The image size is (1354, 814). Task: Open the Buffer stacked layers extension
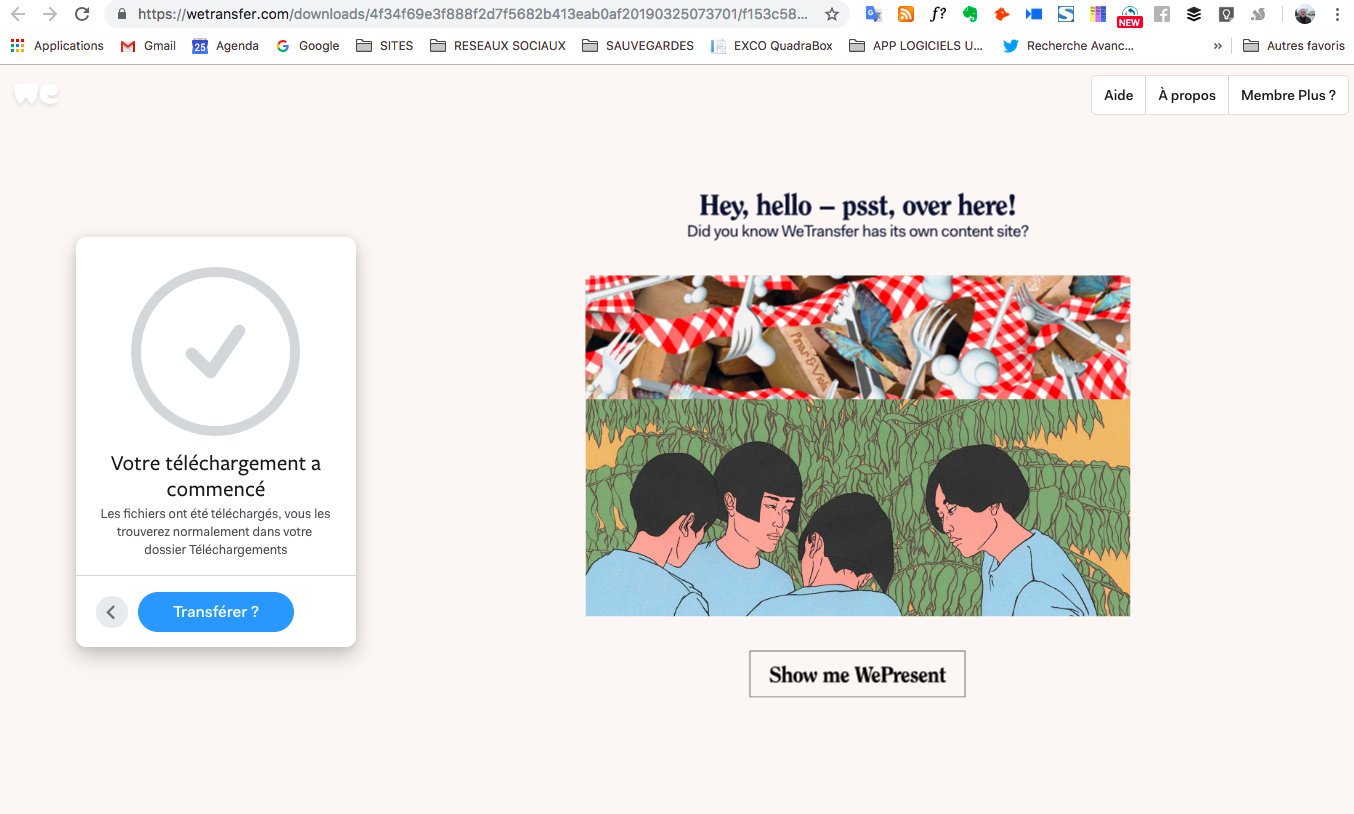(x=1194, y=14)
